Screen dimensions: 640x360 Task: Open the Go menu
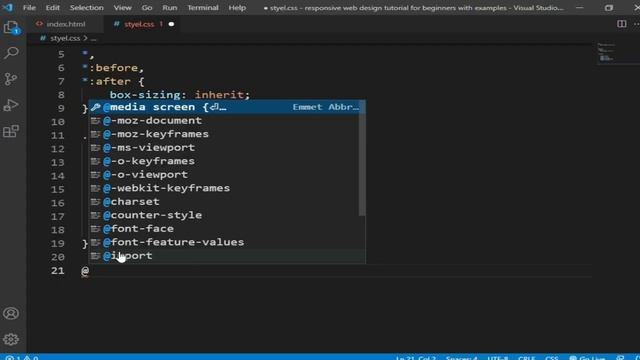coord(147,8)
